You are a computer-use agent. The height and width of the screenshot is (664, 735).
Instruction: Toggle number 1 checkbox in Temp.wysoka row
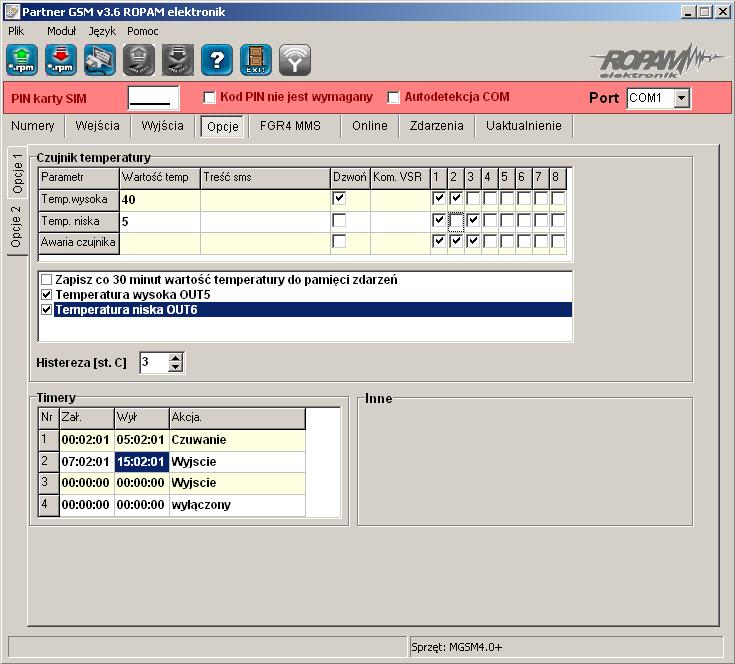tap(439, 199)
